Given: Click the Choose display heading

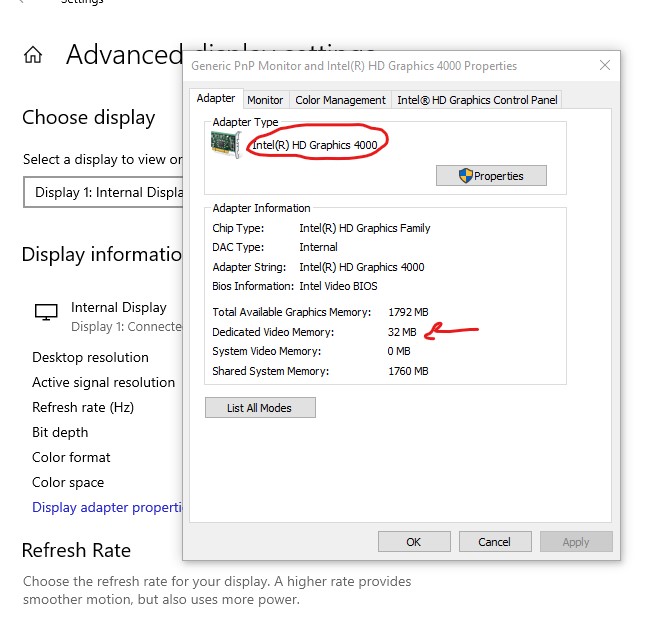Looking at the screenshot, I should (89, 118).
